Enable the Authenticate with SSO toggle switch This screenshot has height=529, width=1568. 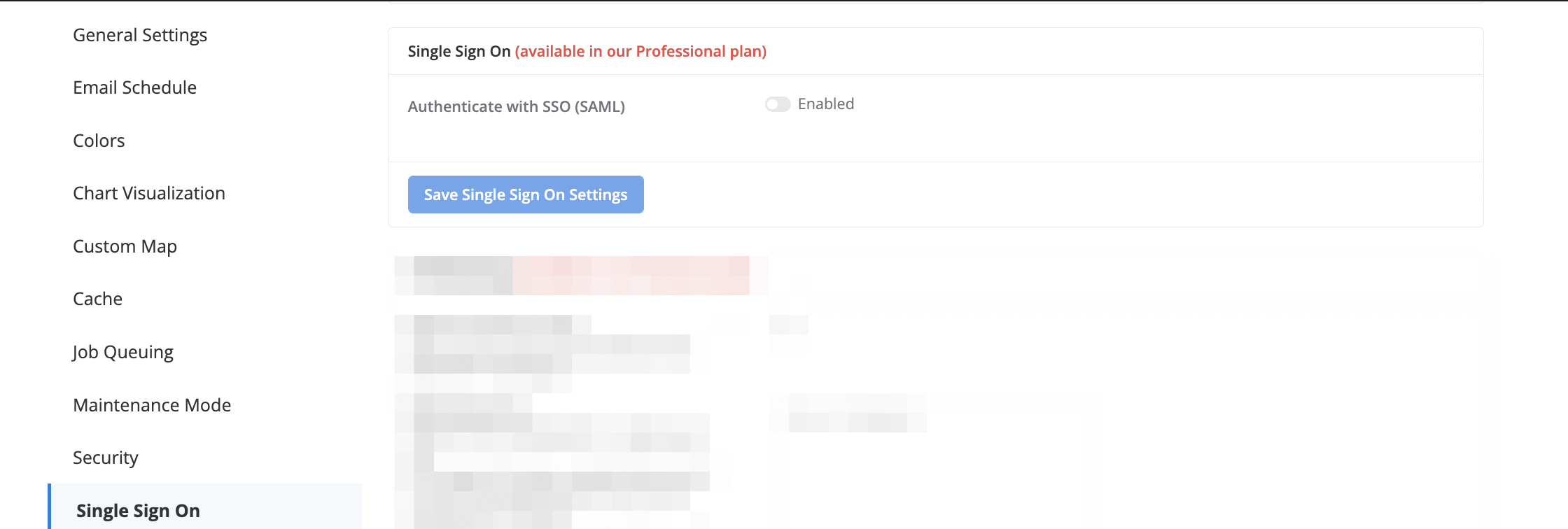[x=777, y=104]
